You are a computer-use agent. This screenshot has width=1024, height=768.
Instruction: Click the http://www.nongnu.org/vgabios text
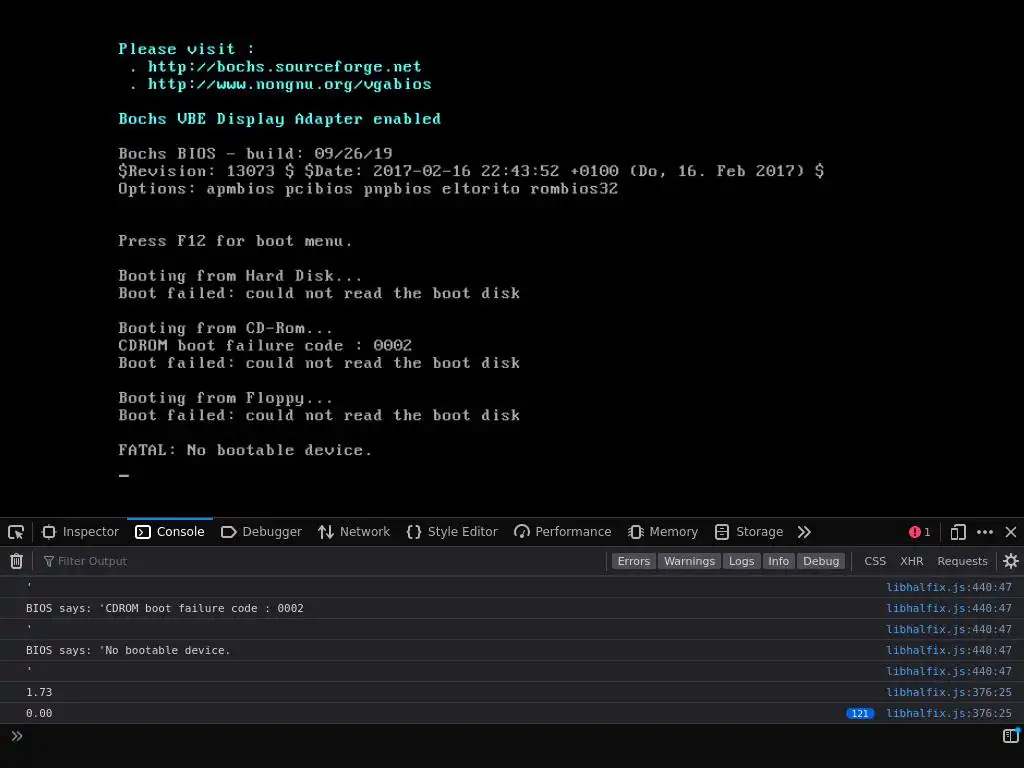coord(289,84)
